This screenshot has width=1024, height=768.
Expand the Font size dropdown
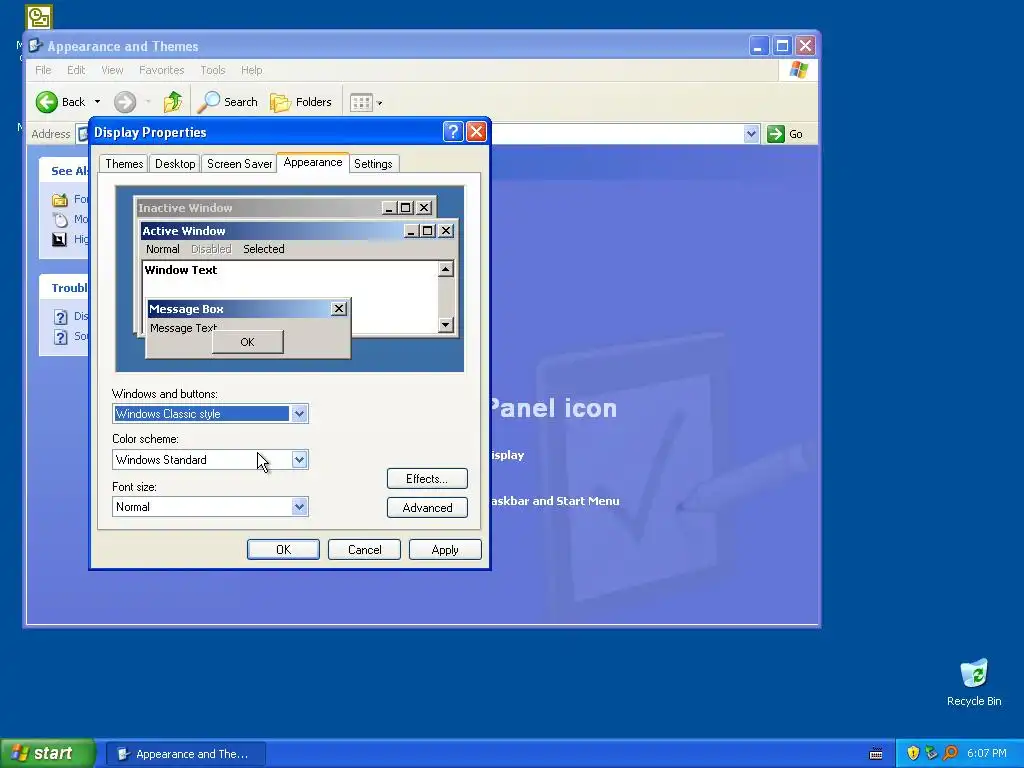(299, 507)
